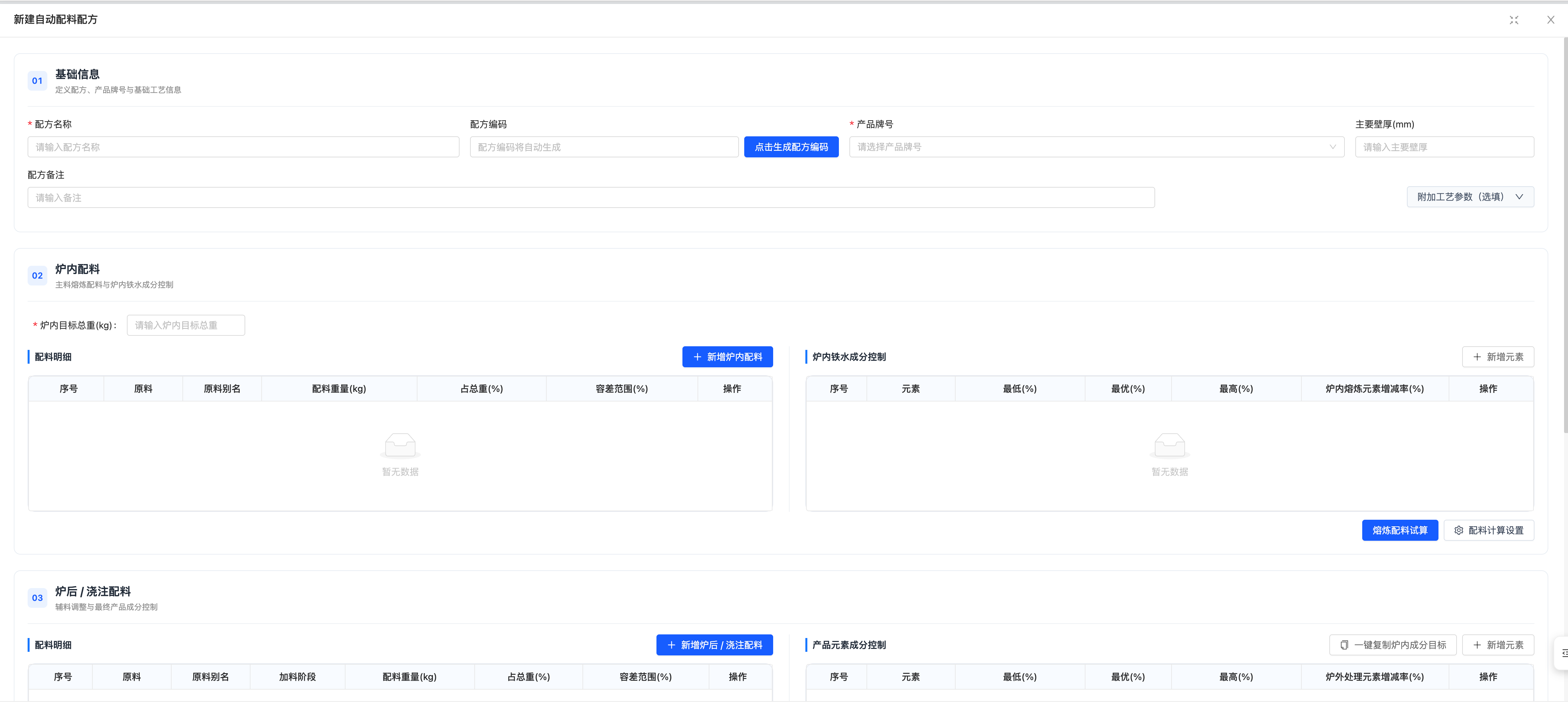This screenshot has width=1568, height=707.
Task: Open the 产品牌号 dropdown
Action: [x=1096, y=147]
